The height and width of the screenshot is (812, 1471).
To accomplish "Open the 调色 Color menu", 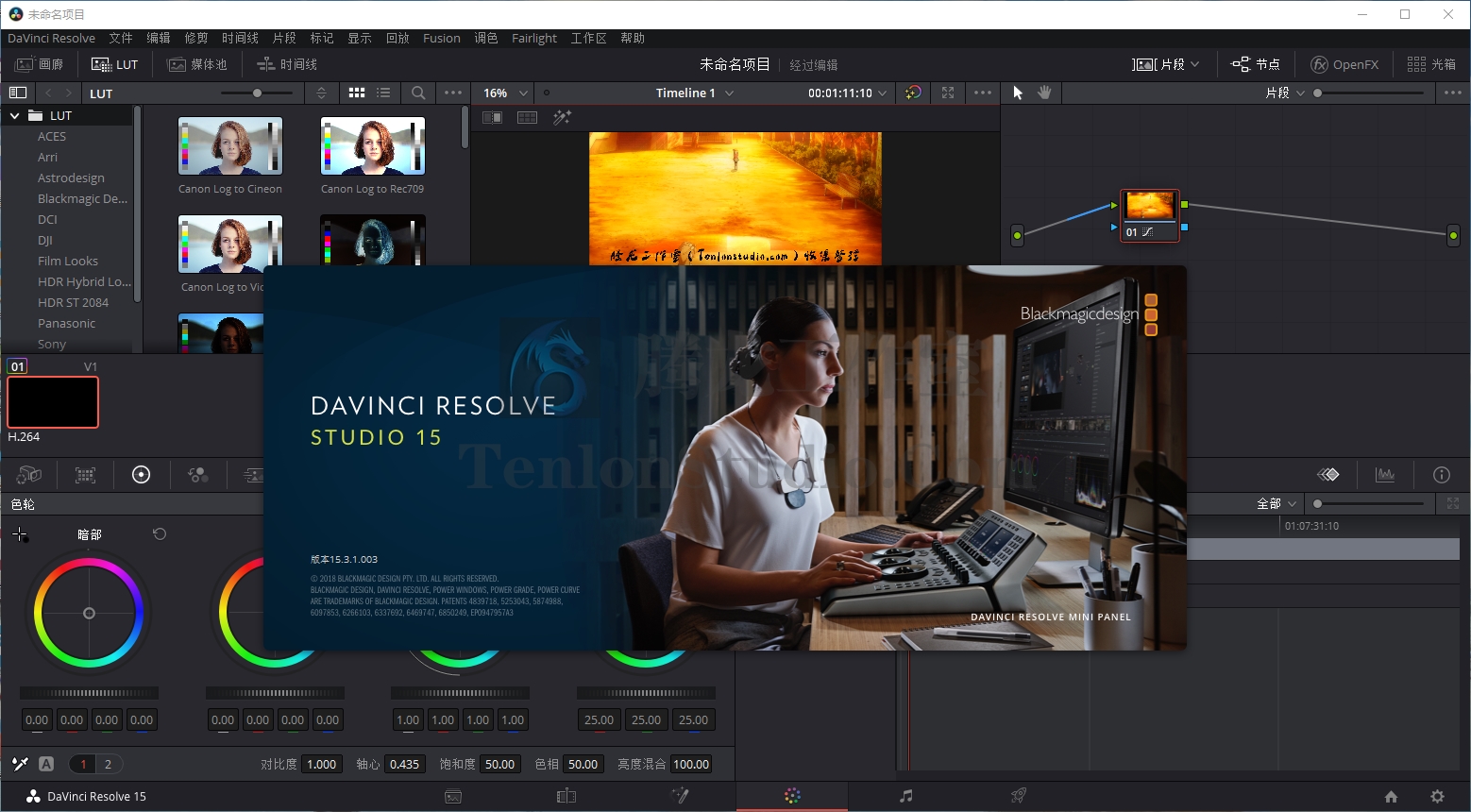I will pyautogui.click(x=486, y=38).
